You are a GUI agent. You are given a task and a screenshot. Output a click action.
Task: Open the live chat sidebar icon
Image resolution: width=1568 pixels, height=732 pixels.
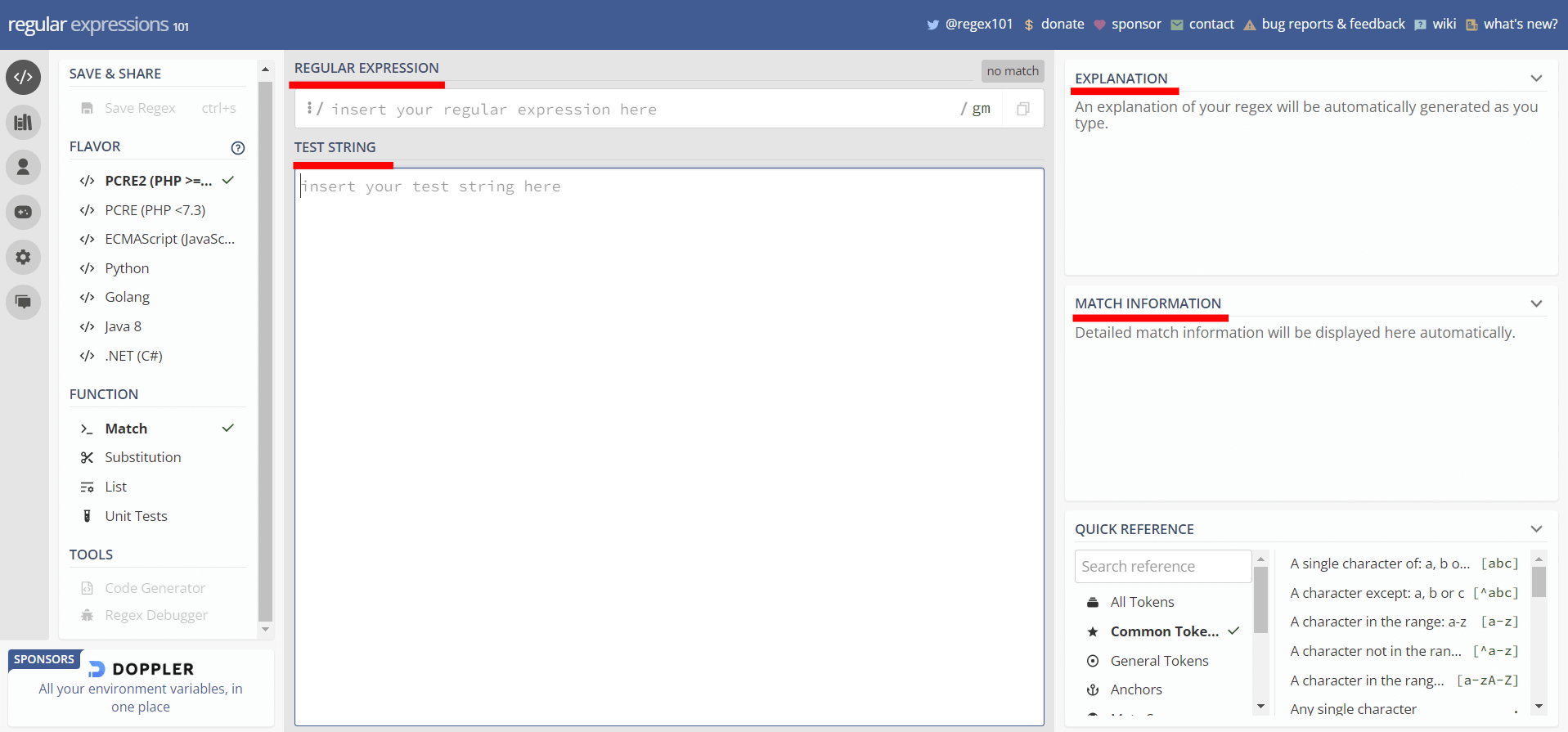(x=23, y=302)
